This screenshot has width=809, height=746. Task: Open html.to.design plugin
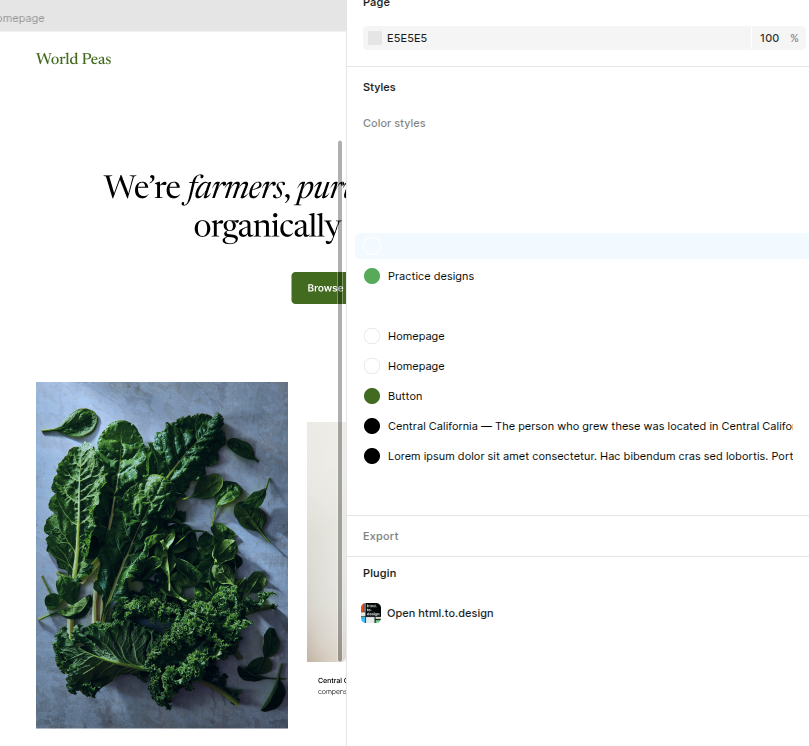pos(440,613)
